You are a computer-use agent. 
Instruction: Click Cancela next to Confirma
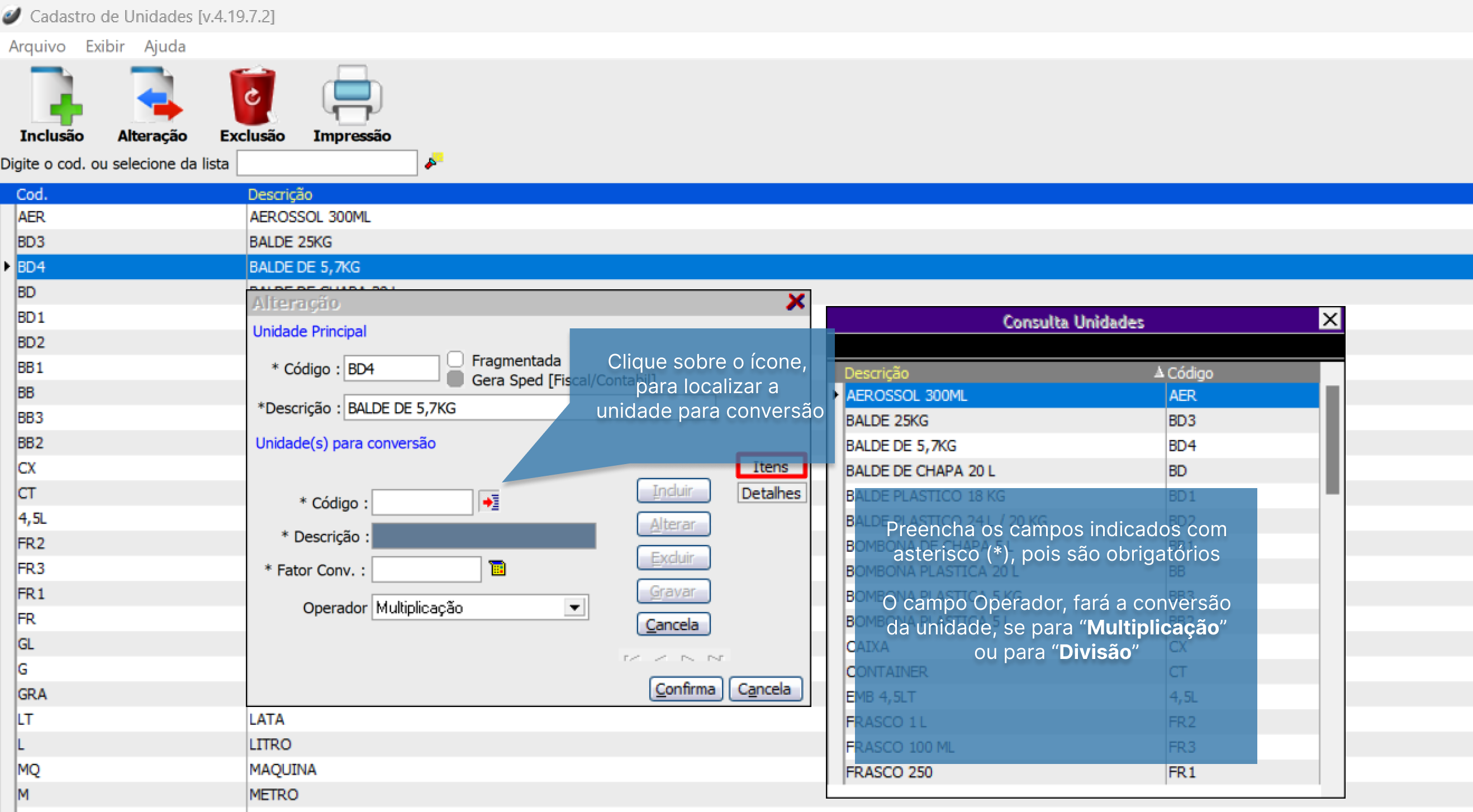coord(764,689)
